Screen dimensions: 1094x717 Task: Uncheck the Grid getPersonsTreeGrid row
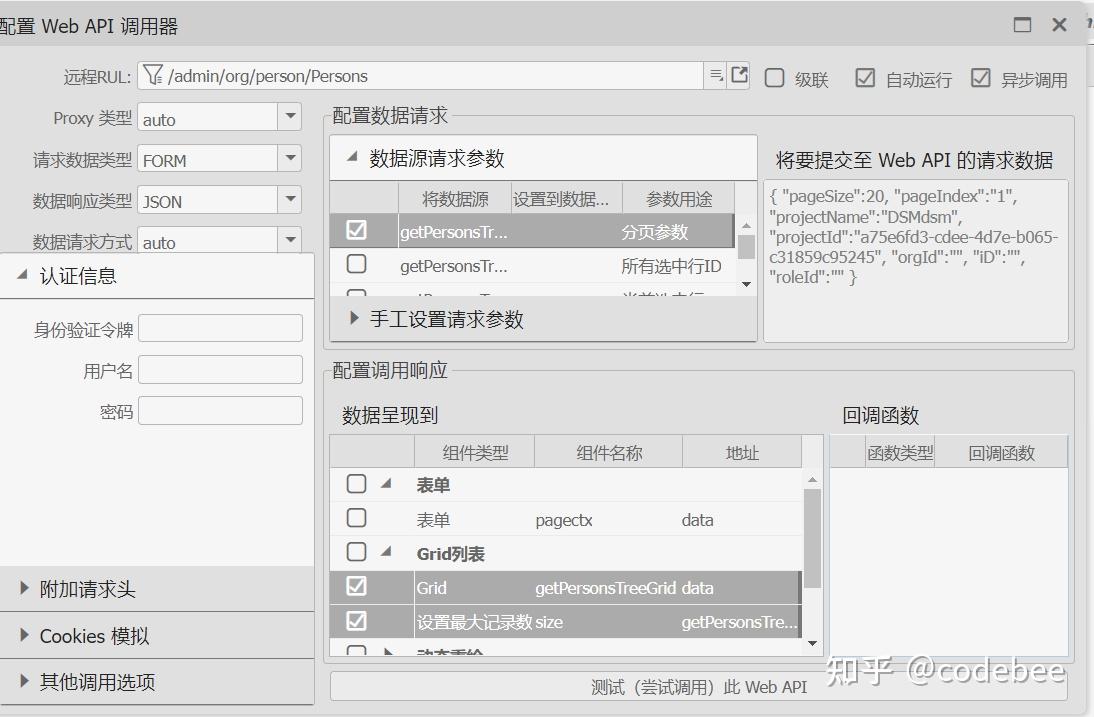click(355, 587)
